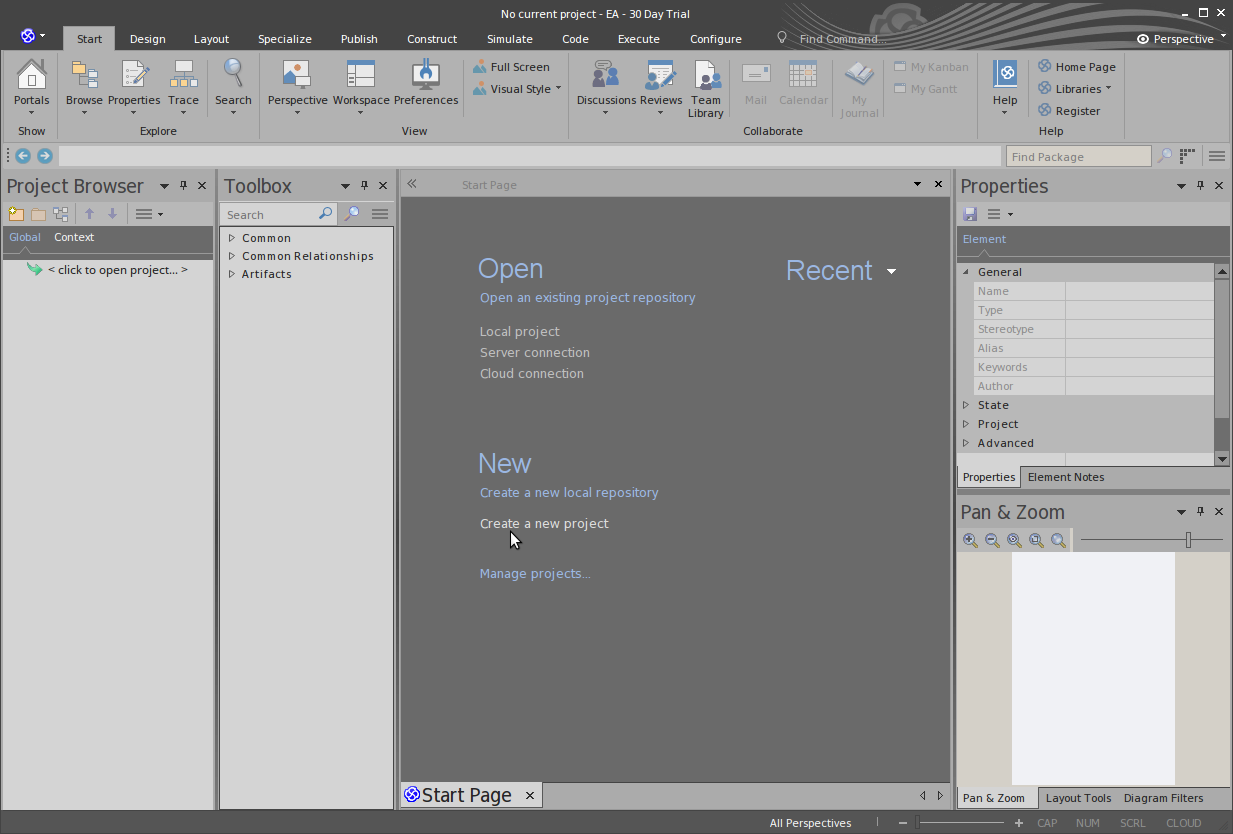The height and width of the screenshot is (834, 1233).
Task: Open the Portals house icon
Action: coord(32,76)
